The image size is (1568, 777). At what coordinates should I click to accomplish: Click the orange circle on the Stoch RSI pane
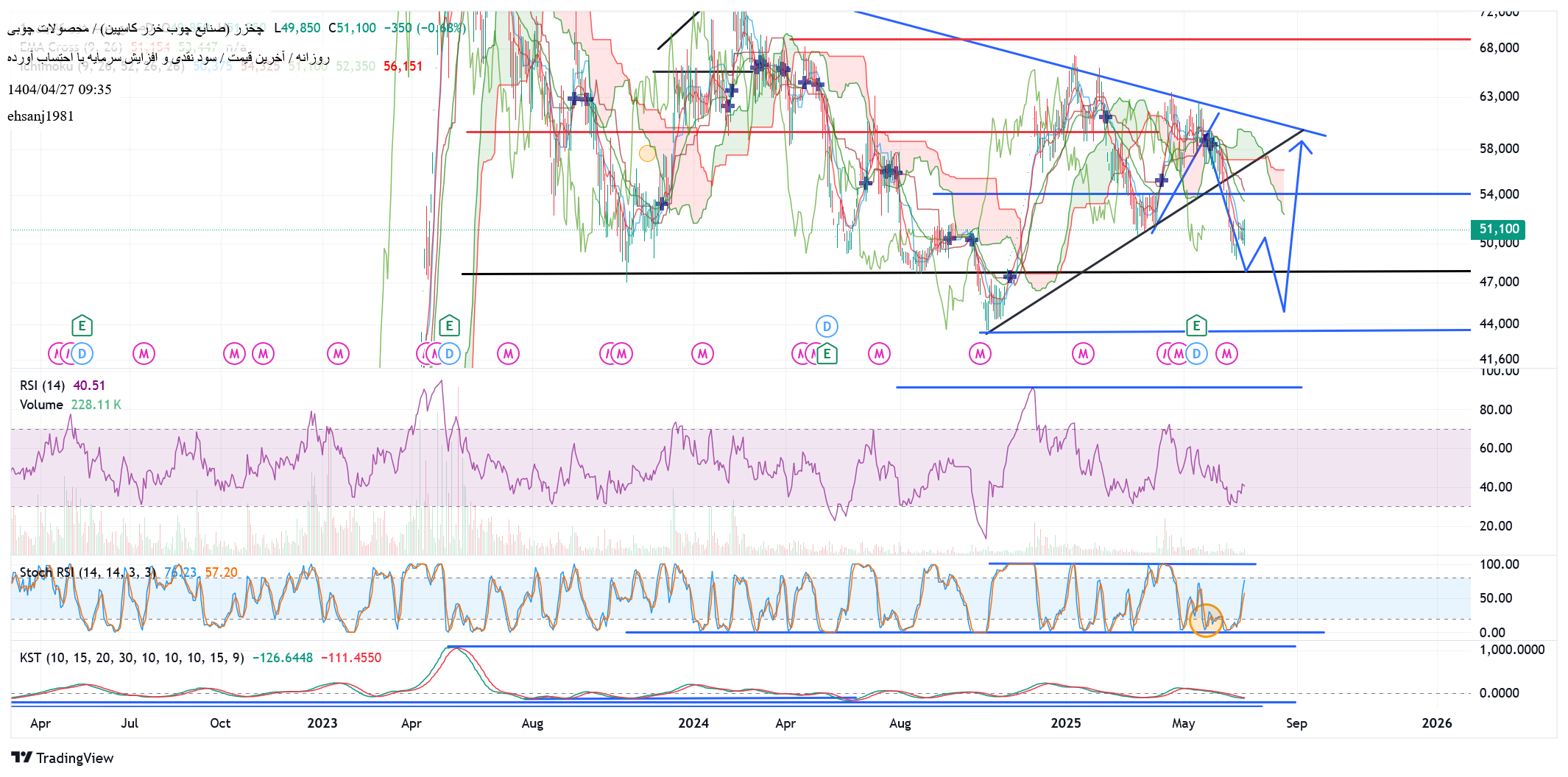tap(1206, 620)
